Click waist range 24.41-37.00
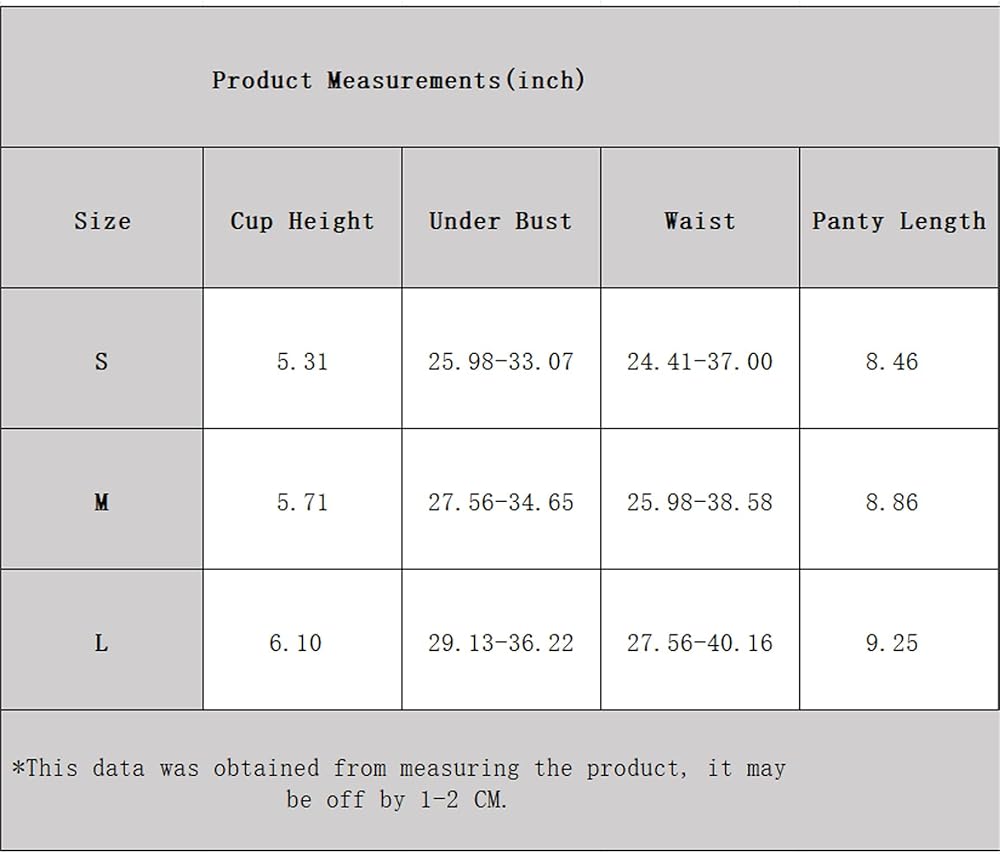This screenshot has height=855, width=1000. click(x=700, y=361)
